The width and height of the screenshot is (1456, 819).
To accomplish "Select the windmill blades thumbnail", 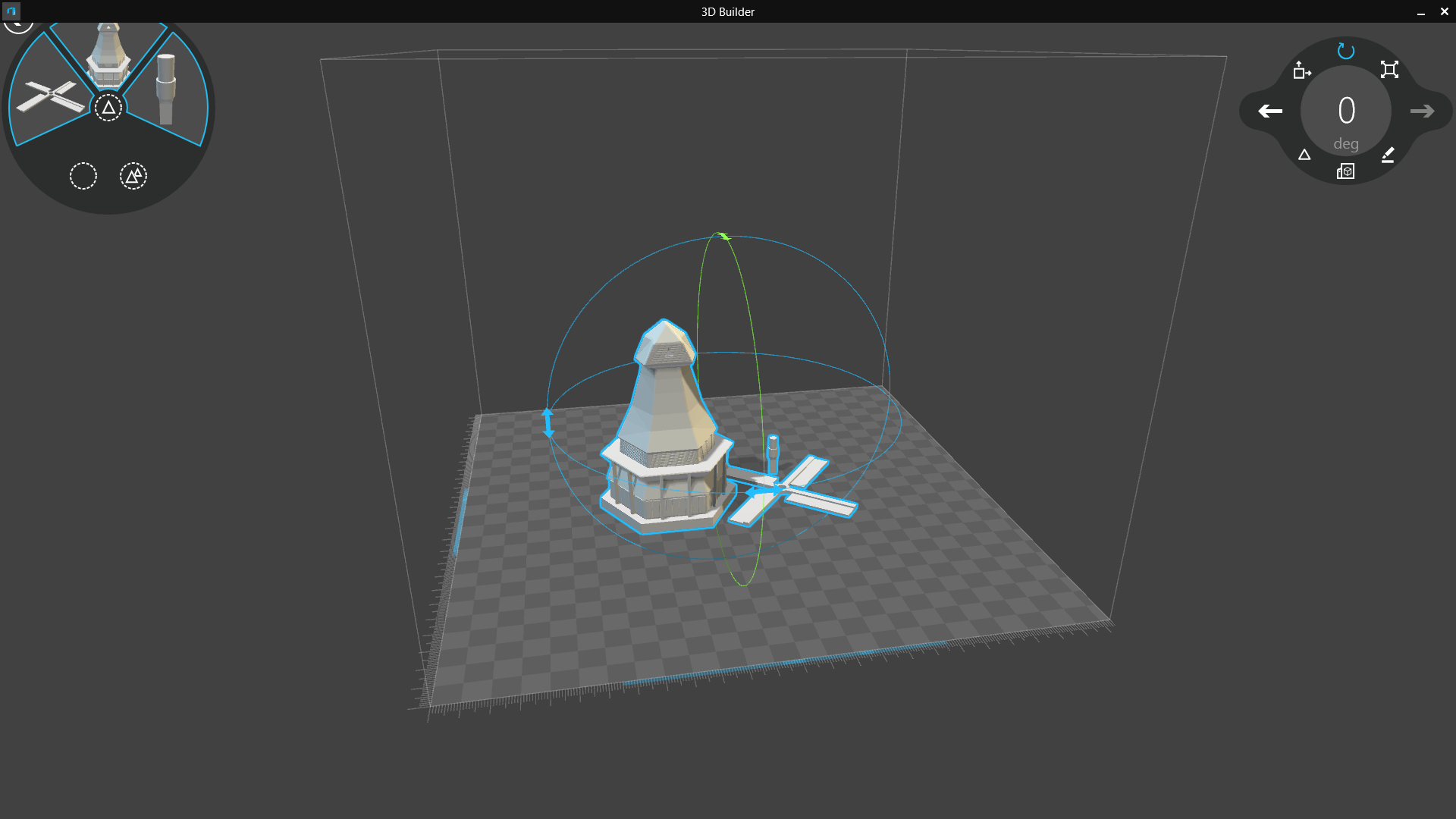I will click(x=50, y=97).
